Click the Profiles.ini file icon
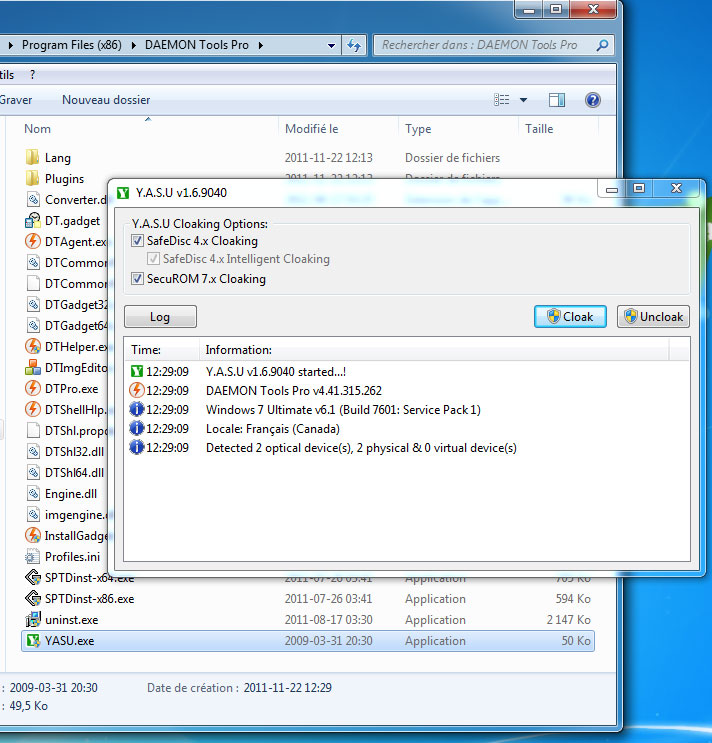The width and height of the screenshot is (712, 743). [x=32, y=556]
